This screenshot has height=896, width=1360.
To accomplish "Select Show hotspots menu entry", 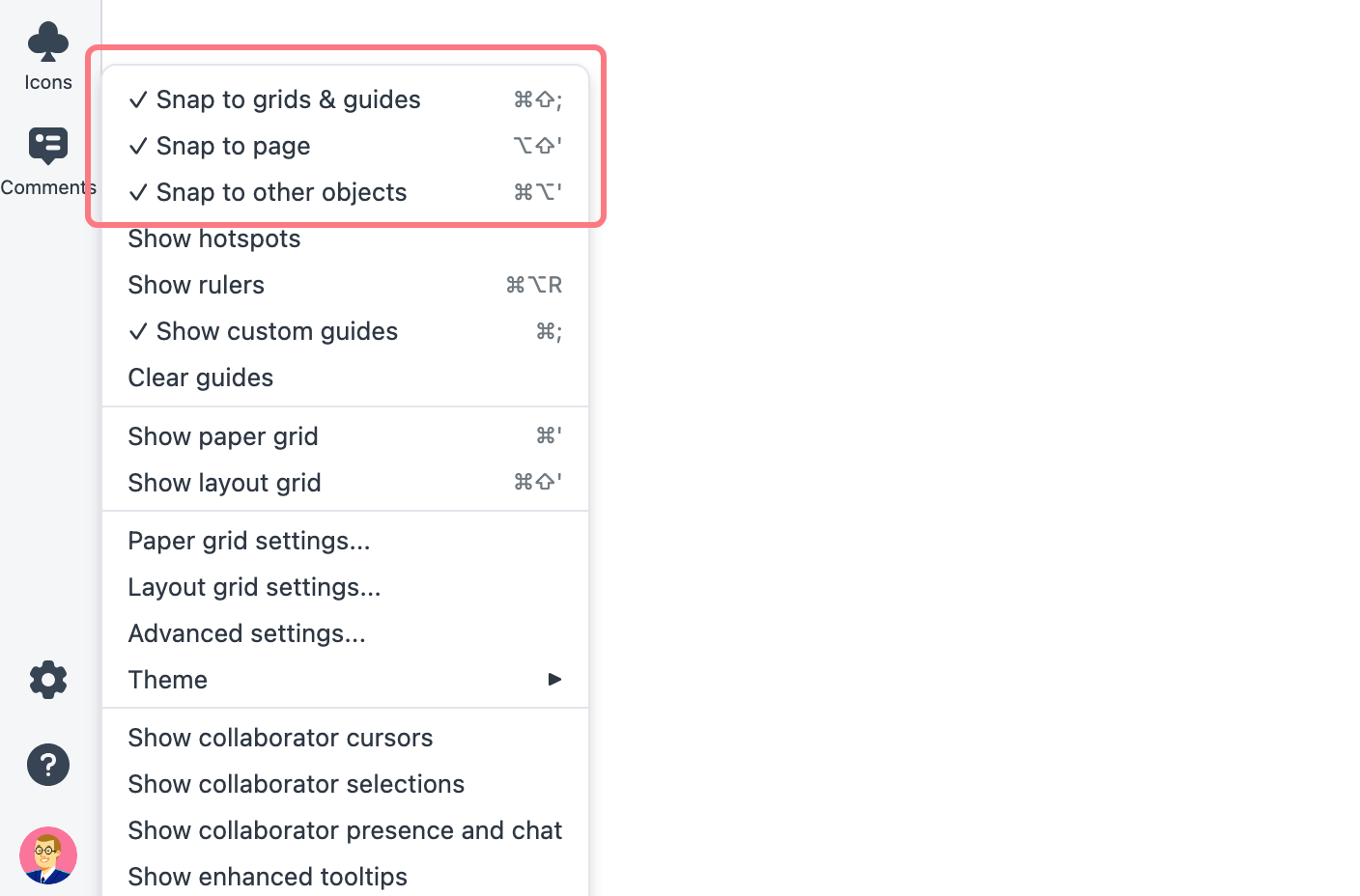I will click(x=345, y=238).
